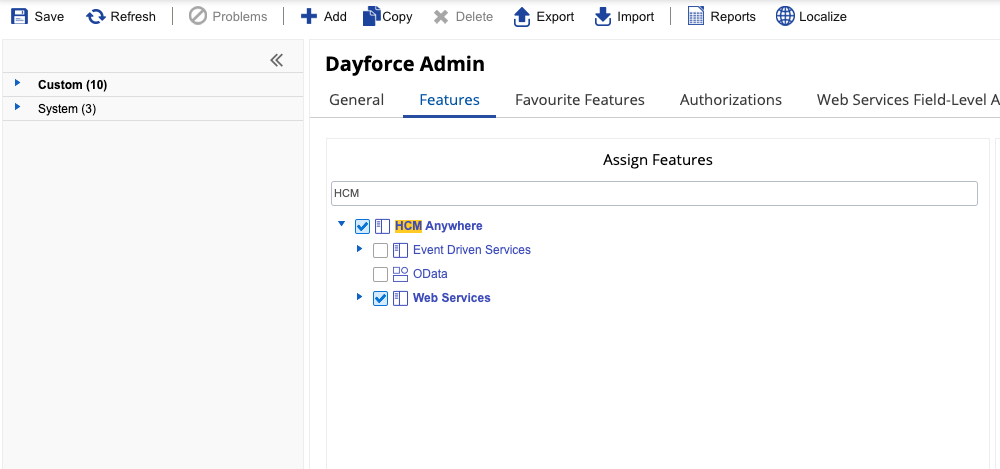This screenshot has width=1000, height=469.
Task: Click the Event Driven Services link
Action: (471, 250)
